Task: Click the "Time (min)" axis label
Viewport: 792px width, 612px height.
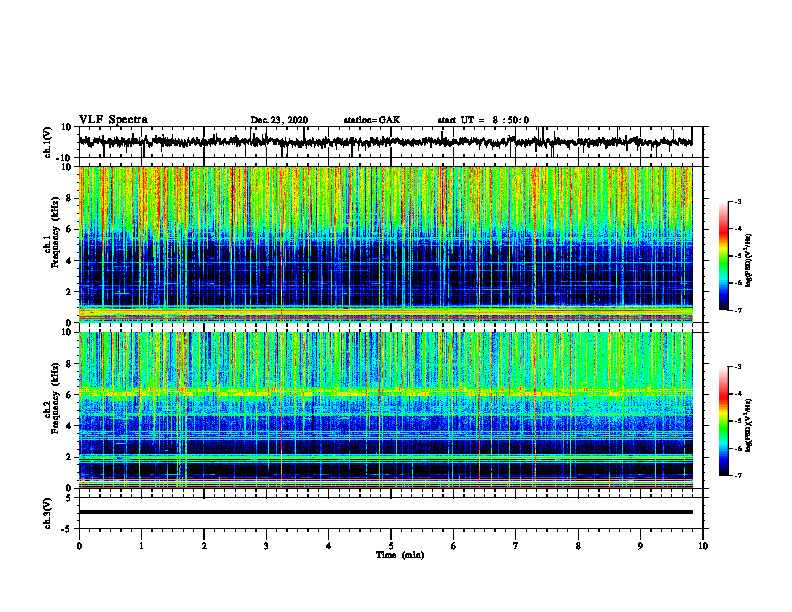Action: coord(400,555)
